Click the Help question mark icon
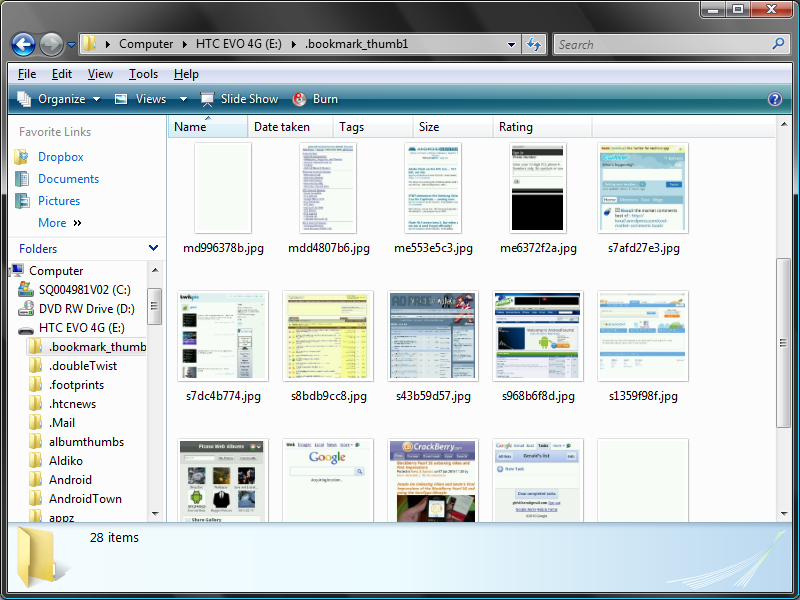 click(774, 99)
